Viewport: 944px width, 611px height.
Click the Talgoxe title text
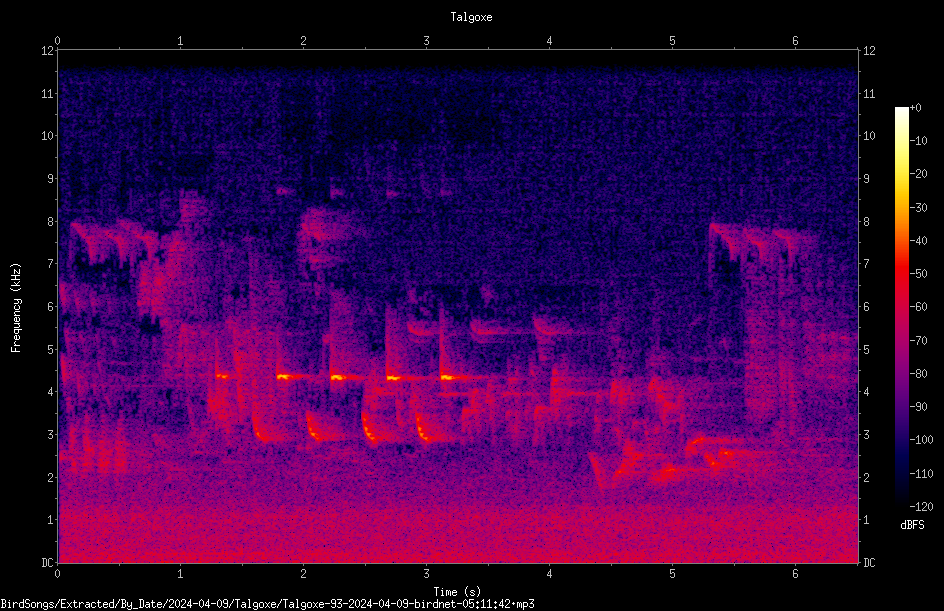coord(471,17)
